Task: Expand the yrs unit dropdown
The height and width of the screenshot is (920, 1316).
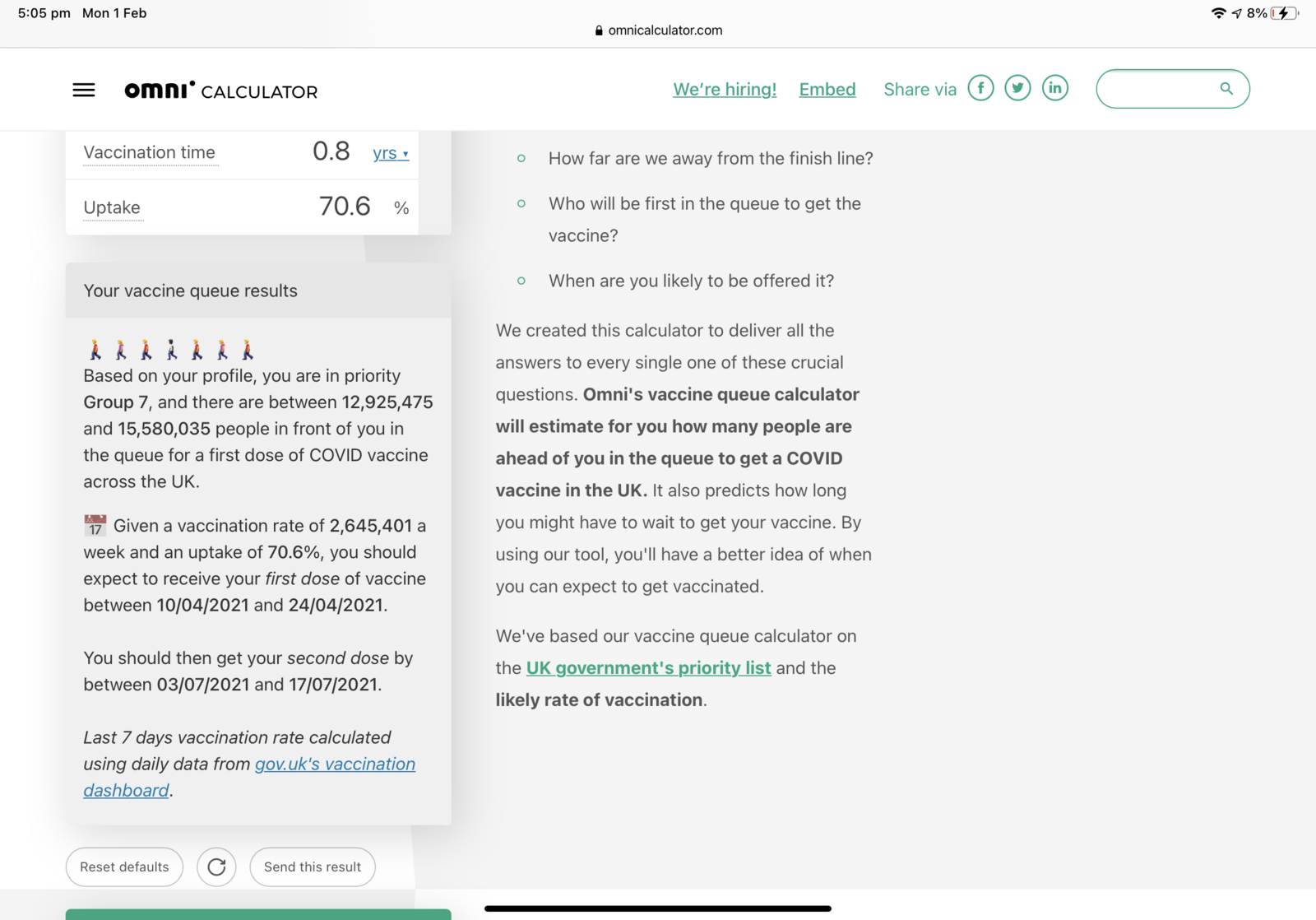Action: [391, 153]
